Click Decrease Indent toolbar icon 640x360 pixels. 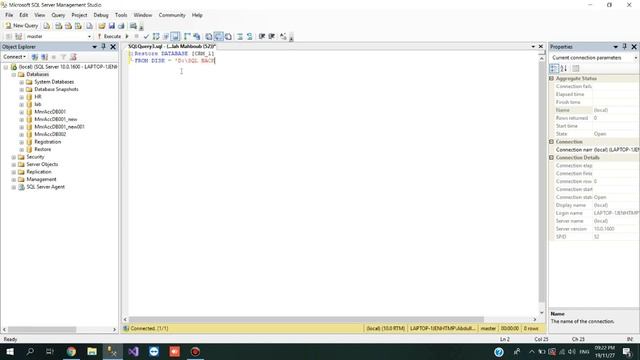[262, 36]
